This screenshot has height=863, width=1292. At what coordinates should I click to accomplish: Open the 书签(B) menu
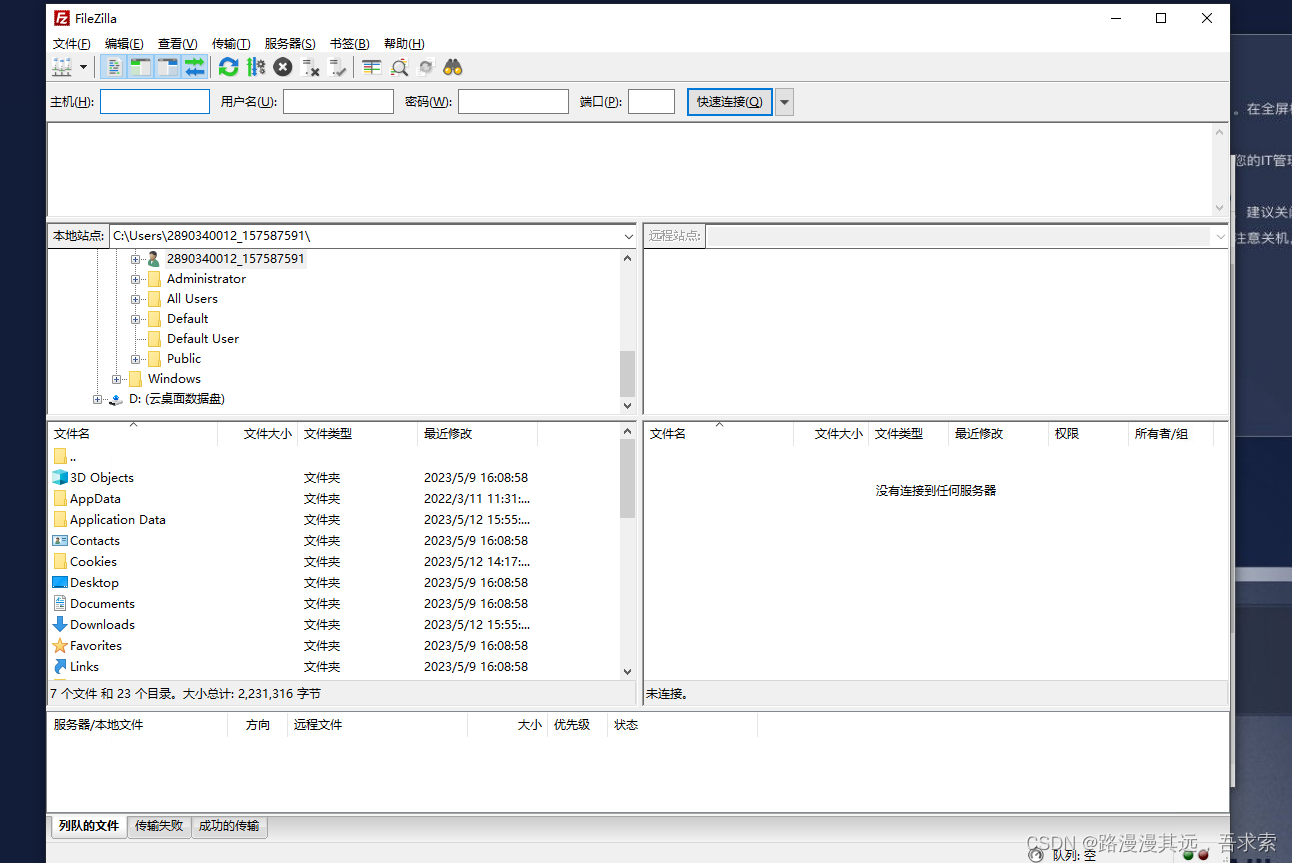click(350, 44)
